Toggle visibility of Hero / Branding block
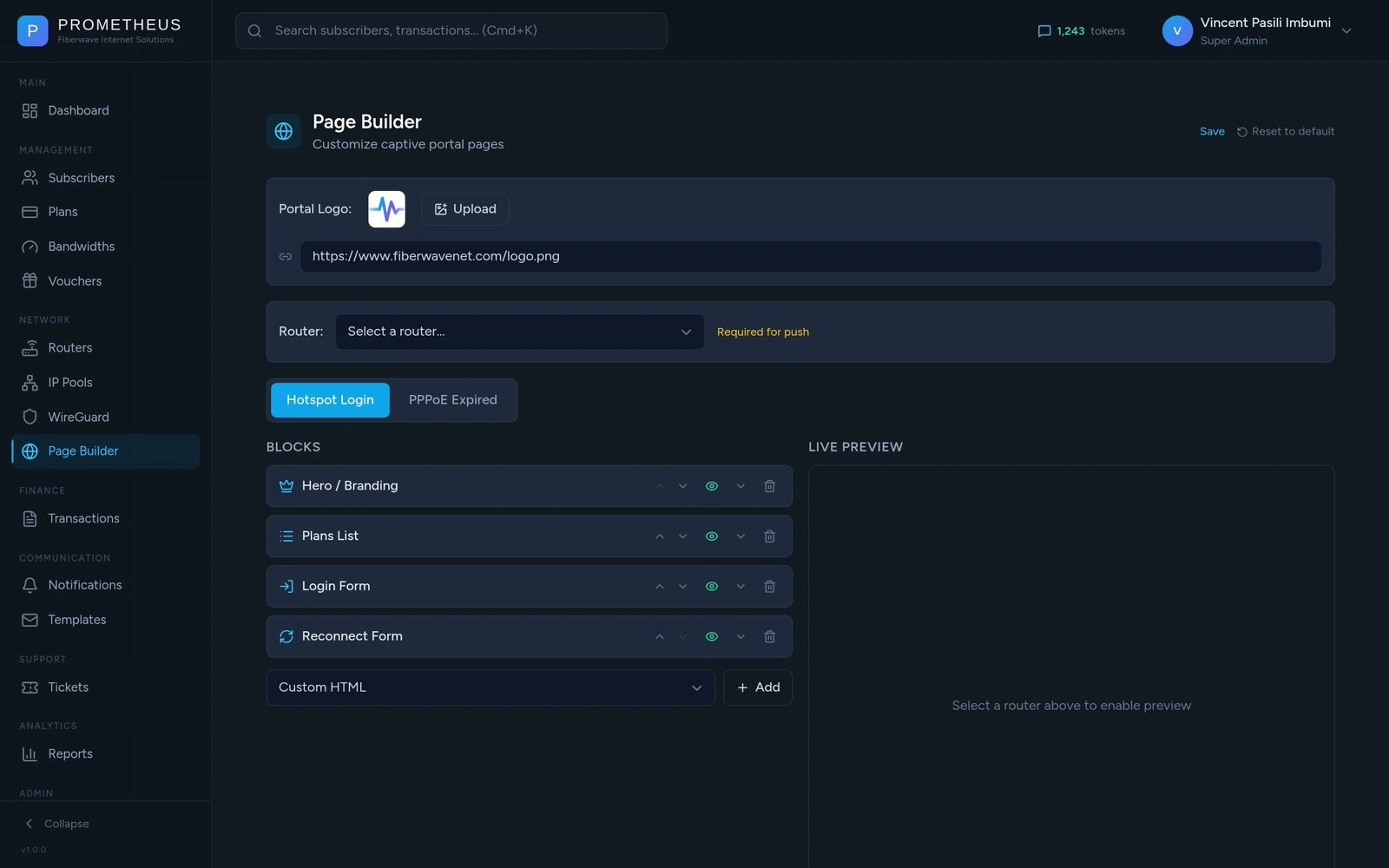This screenshot has height=868, width=1389. 712,486
